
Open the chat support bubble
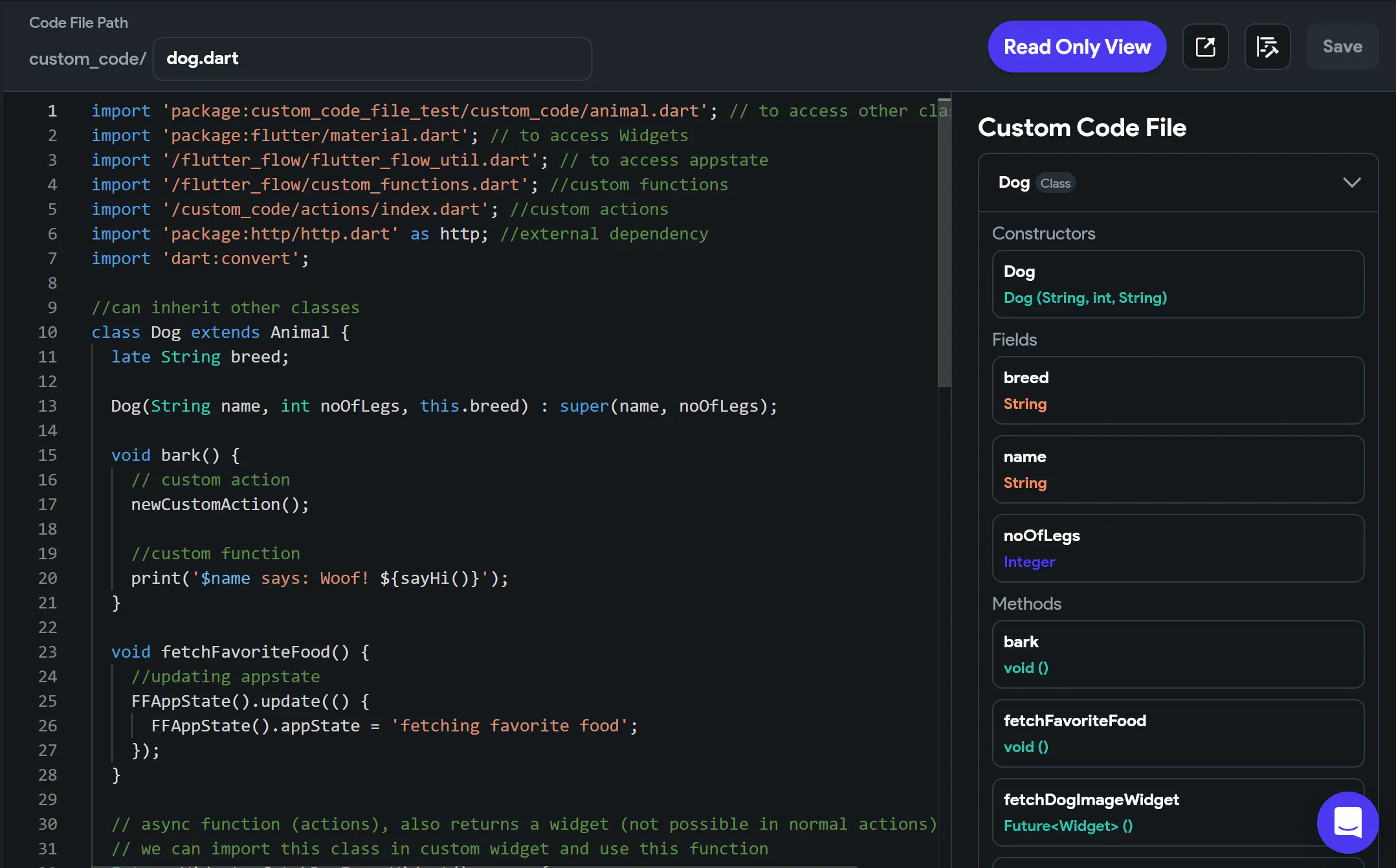(1347, 822)
